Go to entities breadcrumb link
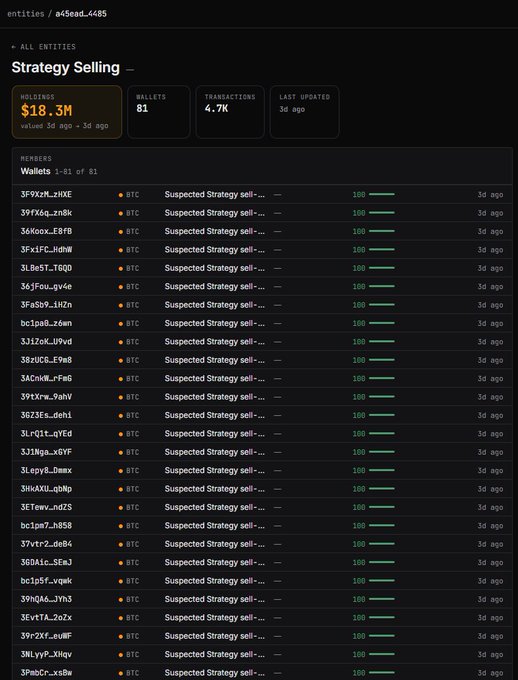Screen dimensions: 518x680 coord(26,13)
